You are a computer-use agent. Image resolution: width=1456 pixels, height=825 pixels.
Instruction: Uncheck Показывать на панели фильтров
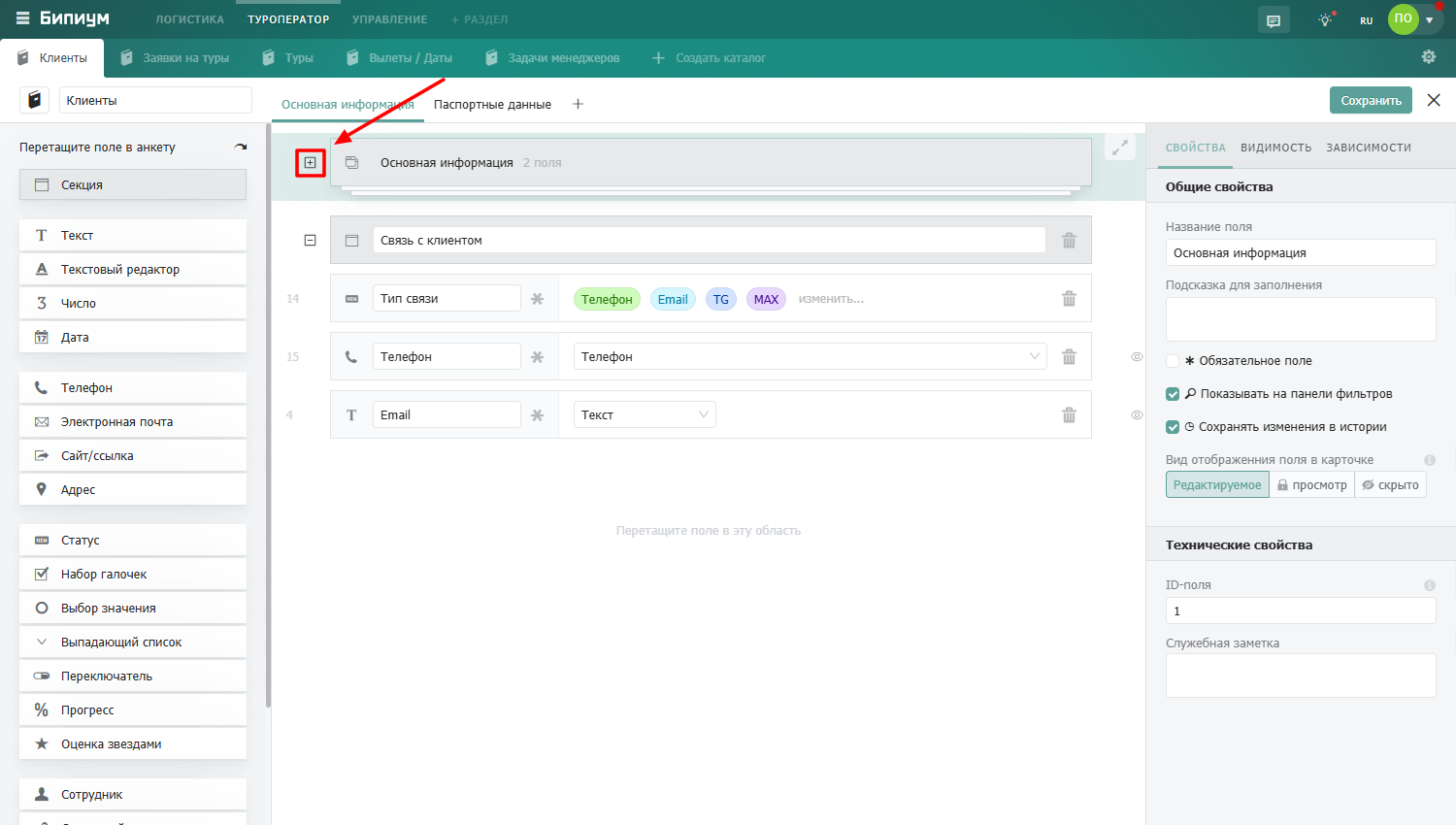tap(1173, 394)
